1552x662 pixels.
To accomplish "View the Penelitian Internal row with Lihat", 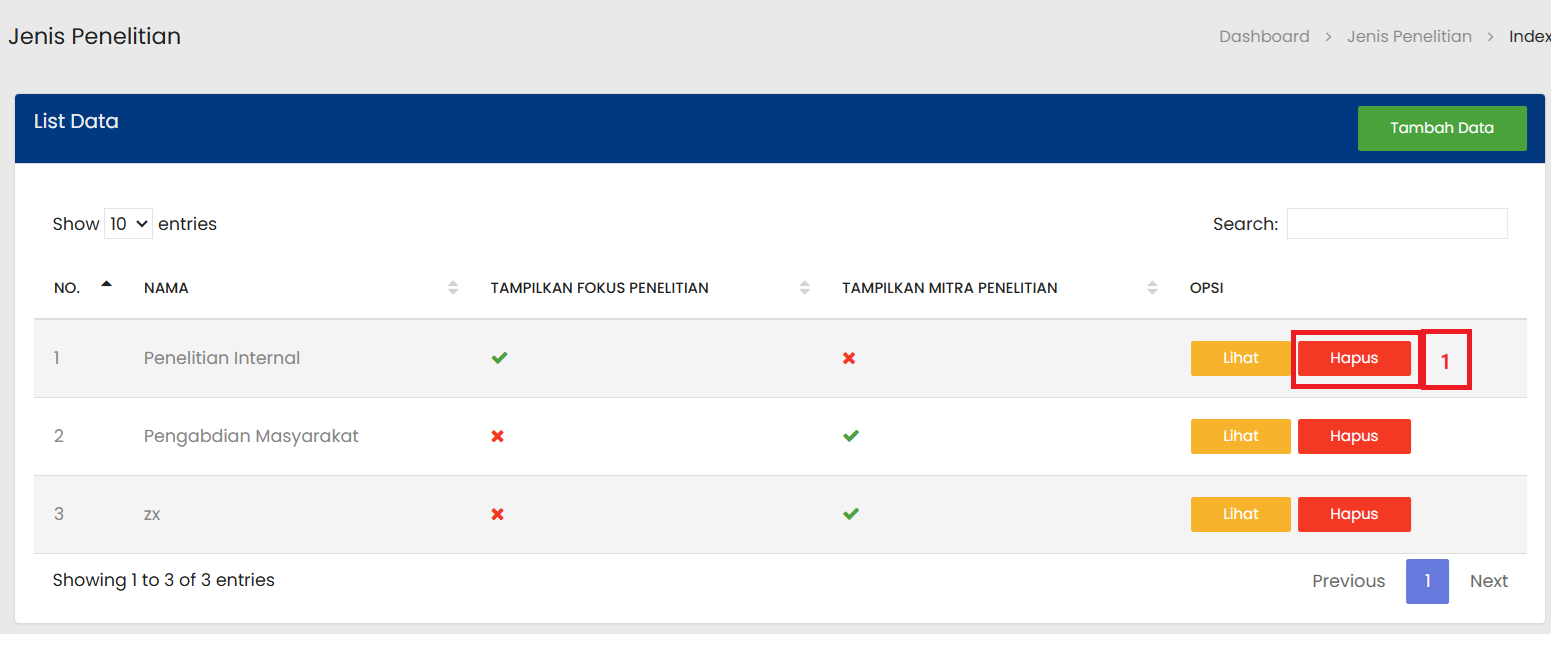I will pyautogui.click(x=1240, y=358).
